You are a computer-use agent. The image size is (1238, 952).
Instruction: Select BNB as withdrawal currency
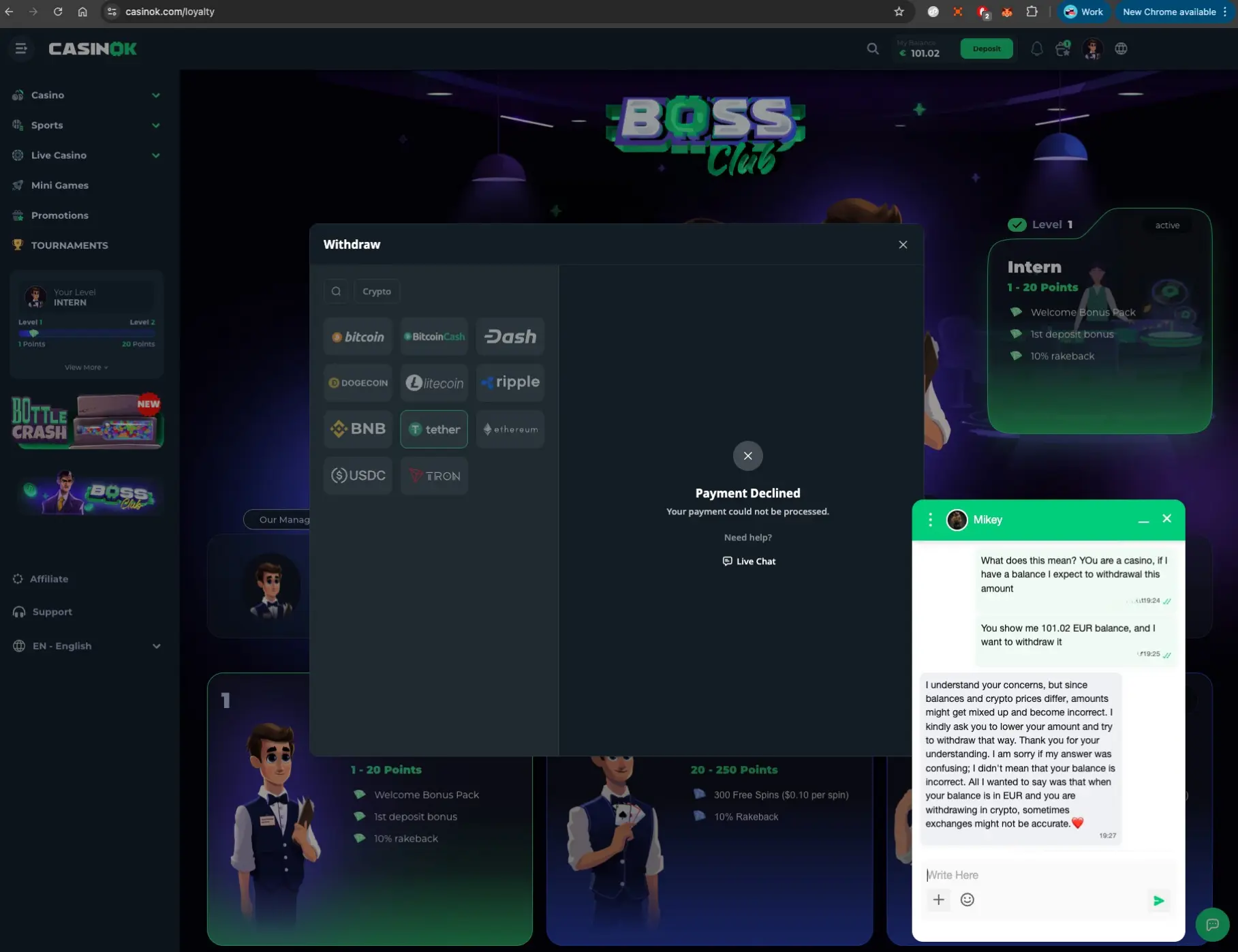coord(358,429)
